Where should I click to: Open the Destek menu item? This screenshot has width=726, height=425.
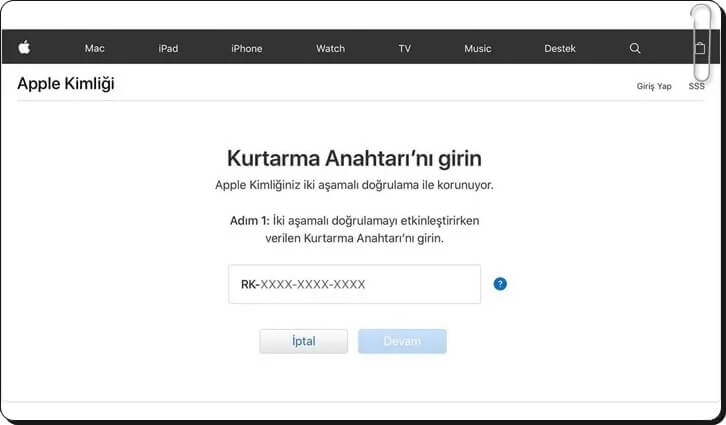[560, 49]
